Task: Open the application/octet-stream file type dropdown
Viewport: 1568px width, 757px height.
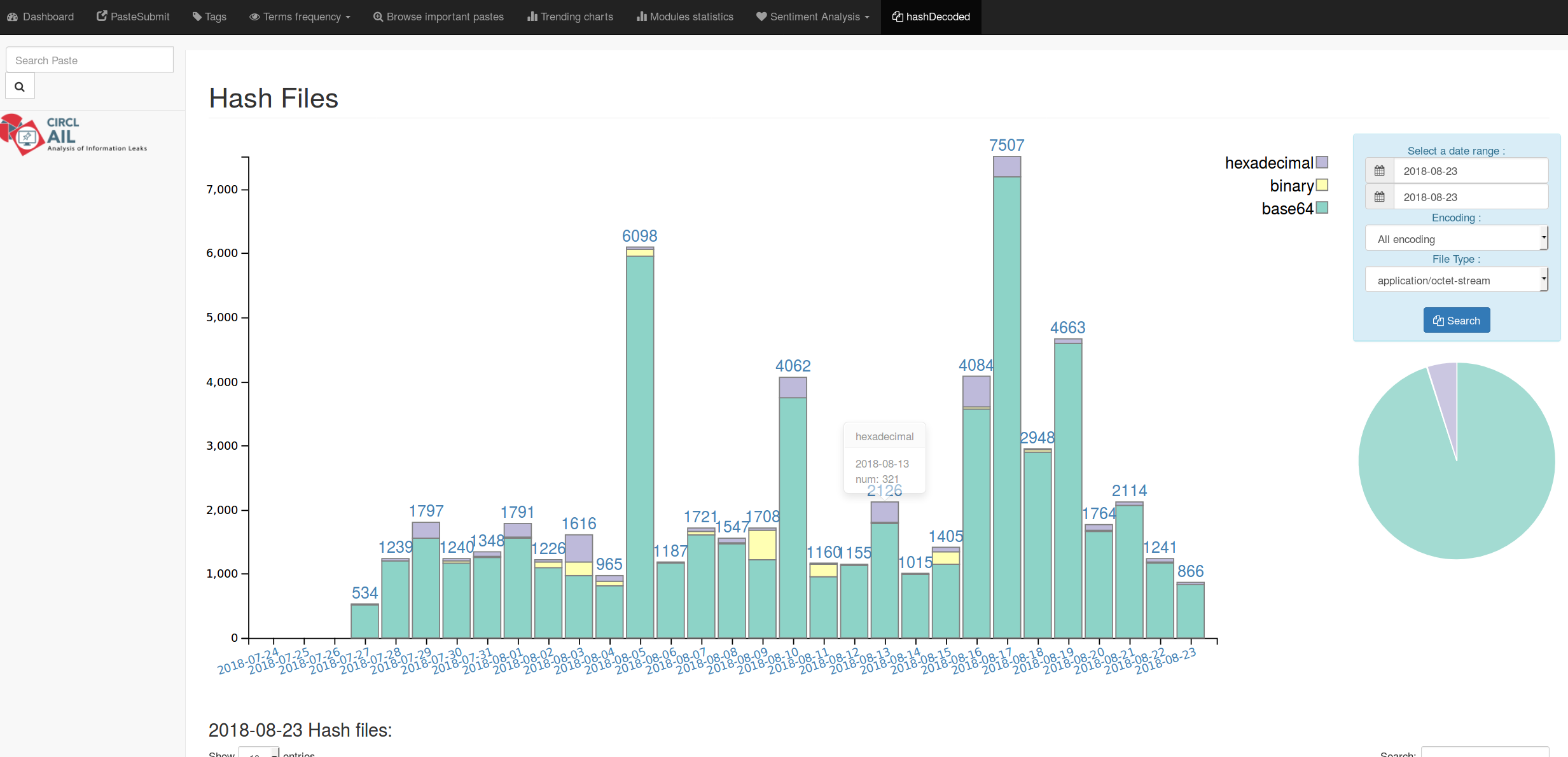Action: 1455,281
